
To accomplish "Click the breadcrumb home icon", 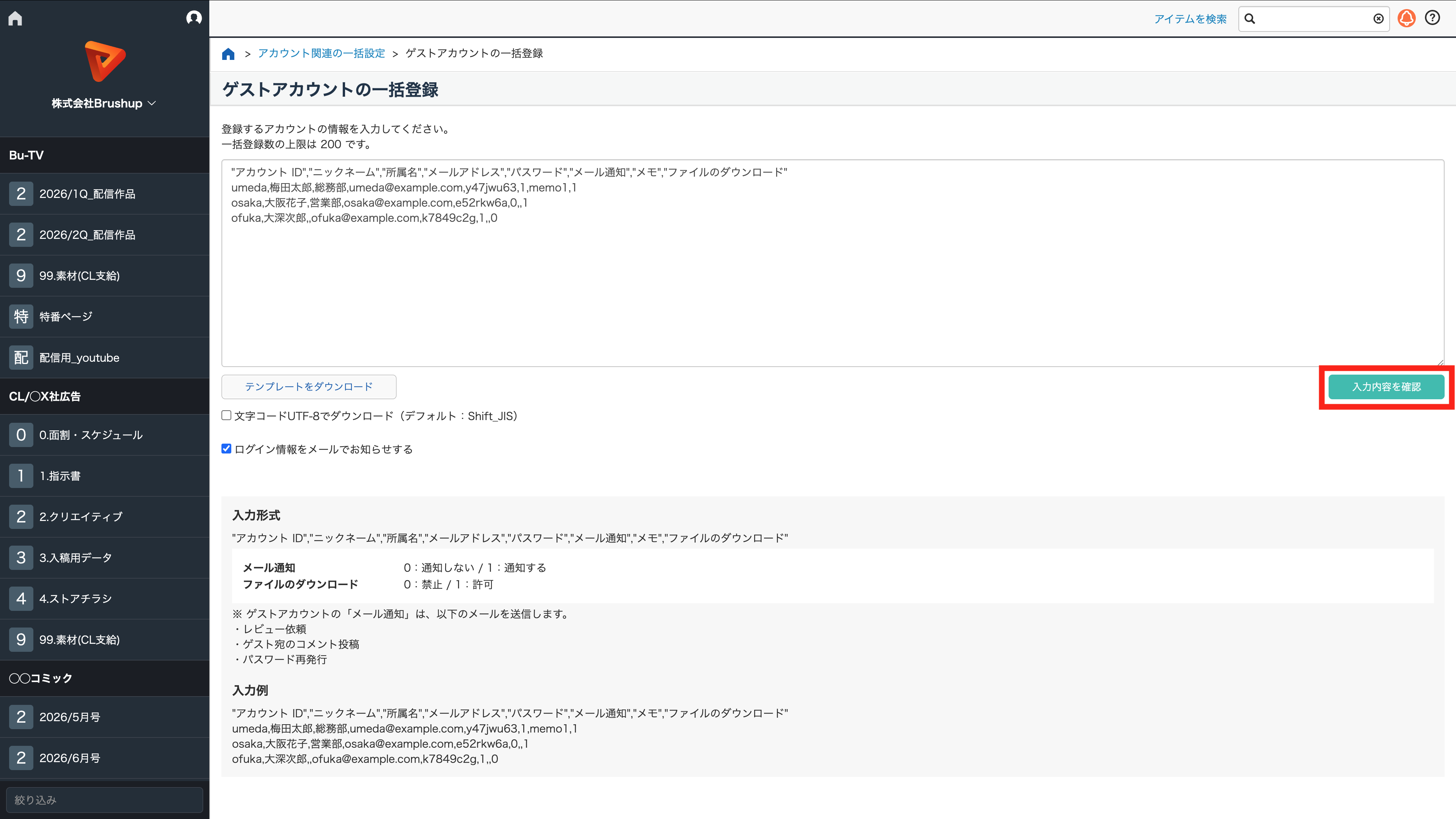I will point(228,54).
